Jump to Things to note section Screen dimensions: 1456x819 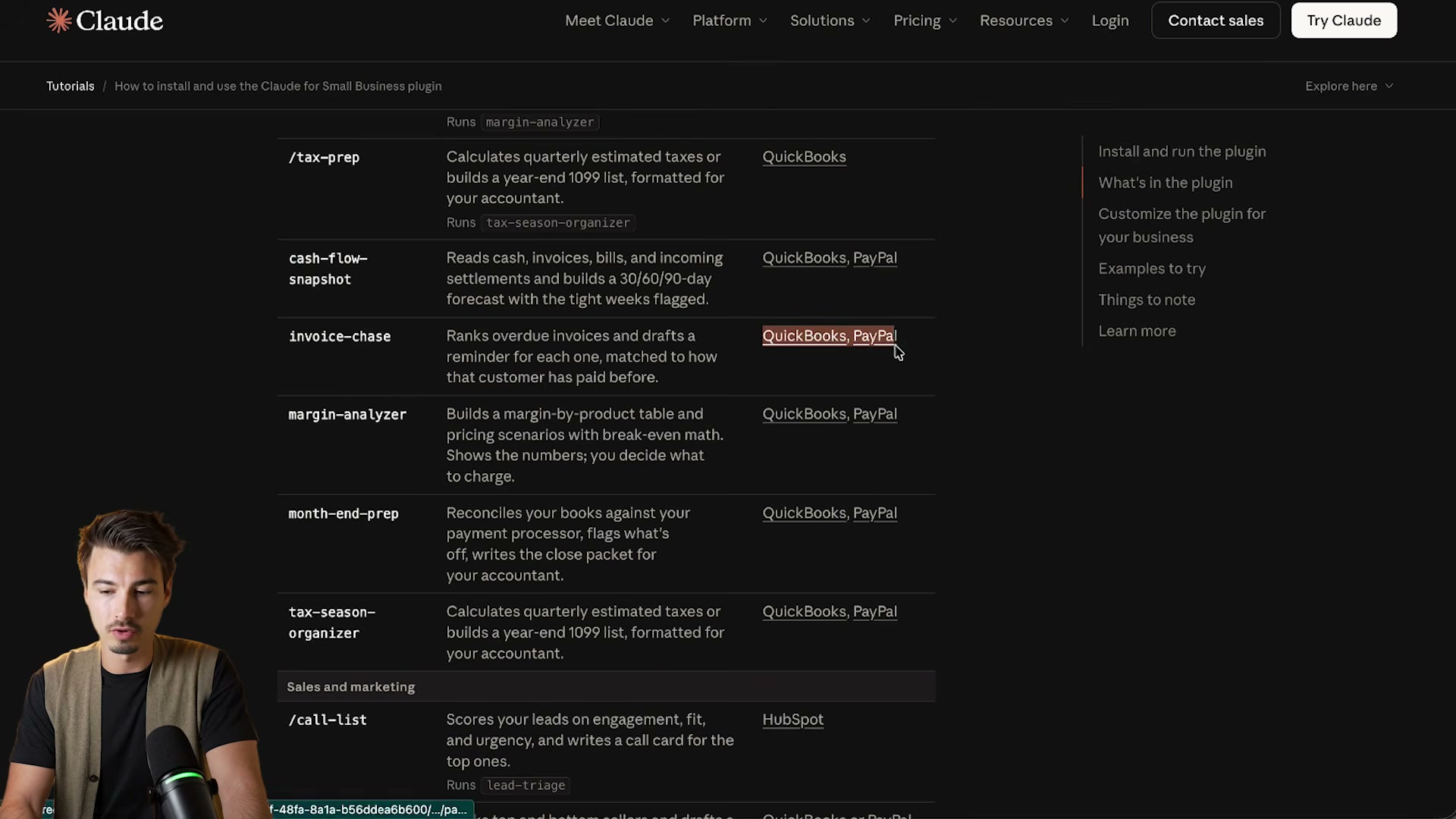click(1147, 300)
